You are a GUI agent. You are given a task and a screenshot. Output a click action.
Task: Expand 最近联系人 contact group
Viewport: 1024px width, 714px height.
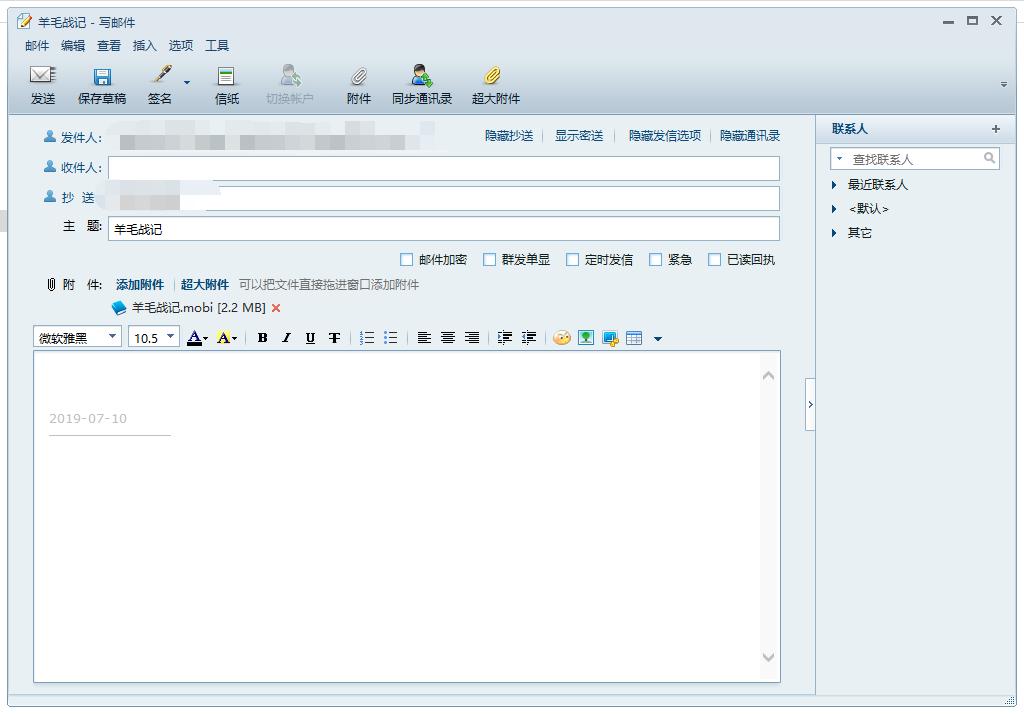[x=834, y=185]
